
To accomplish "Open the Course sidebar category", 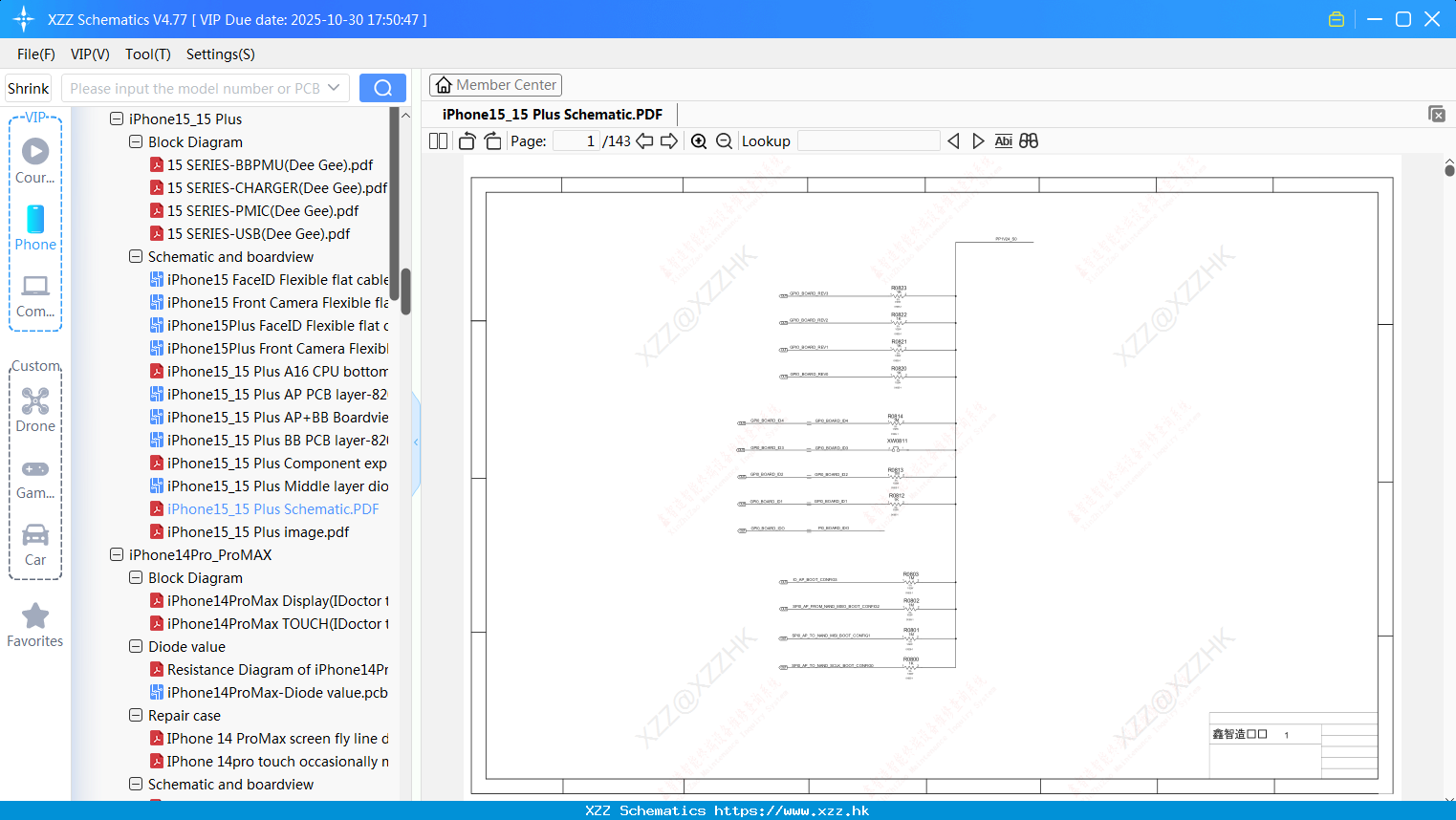I will pos(35,161).
